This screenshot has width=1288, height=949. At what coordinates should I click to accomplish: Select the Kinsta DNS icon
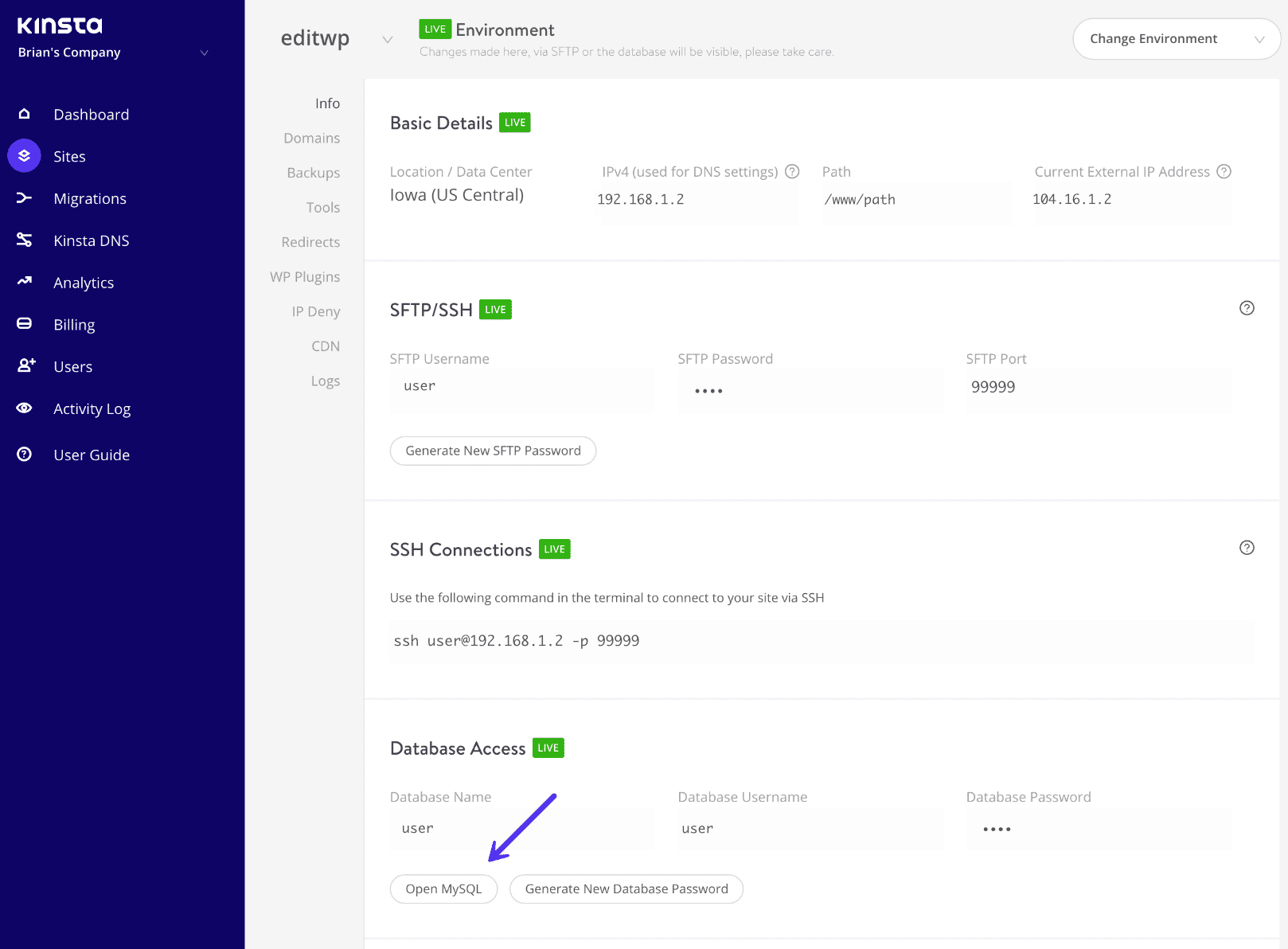tap(24, 240)
